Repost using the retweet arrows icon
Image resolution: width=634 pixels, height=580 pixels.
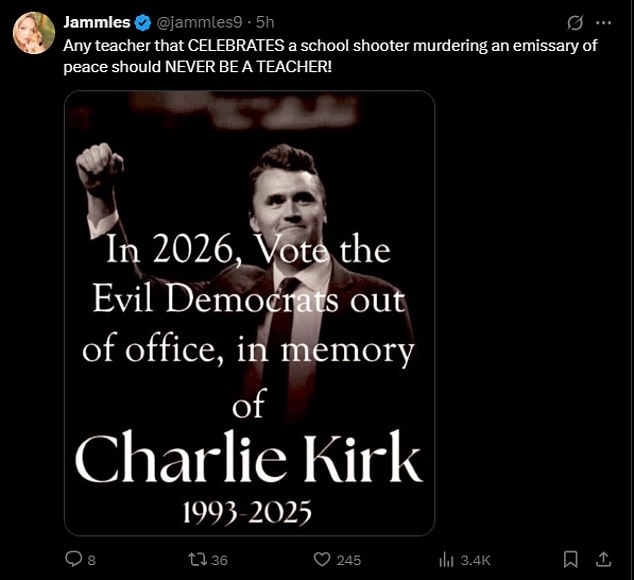point(198,560)
